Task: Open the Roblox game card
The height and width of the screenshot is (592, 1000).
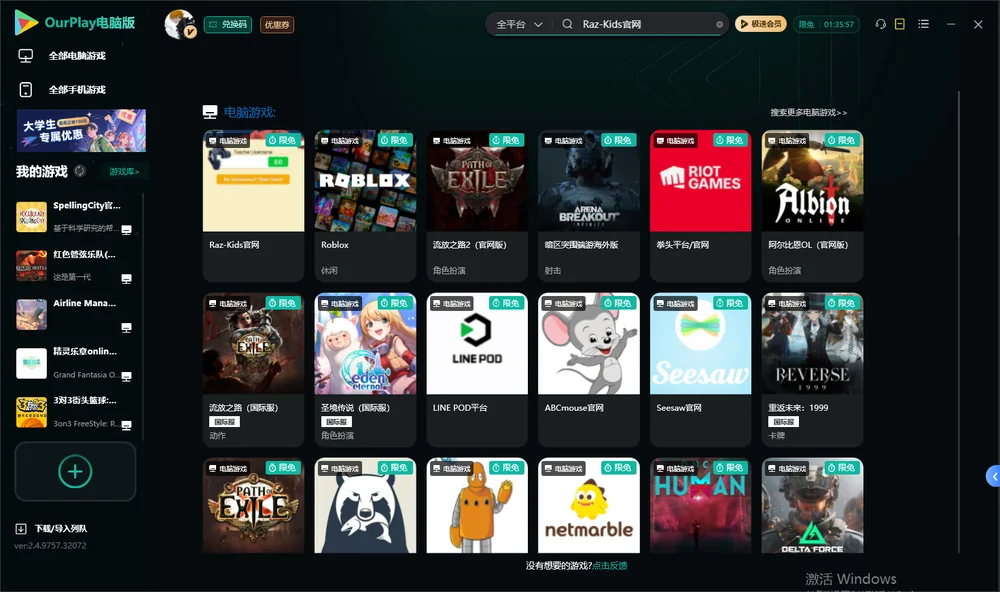Action: [x=365, y=205]
